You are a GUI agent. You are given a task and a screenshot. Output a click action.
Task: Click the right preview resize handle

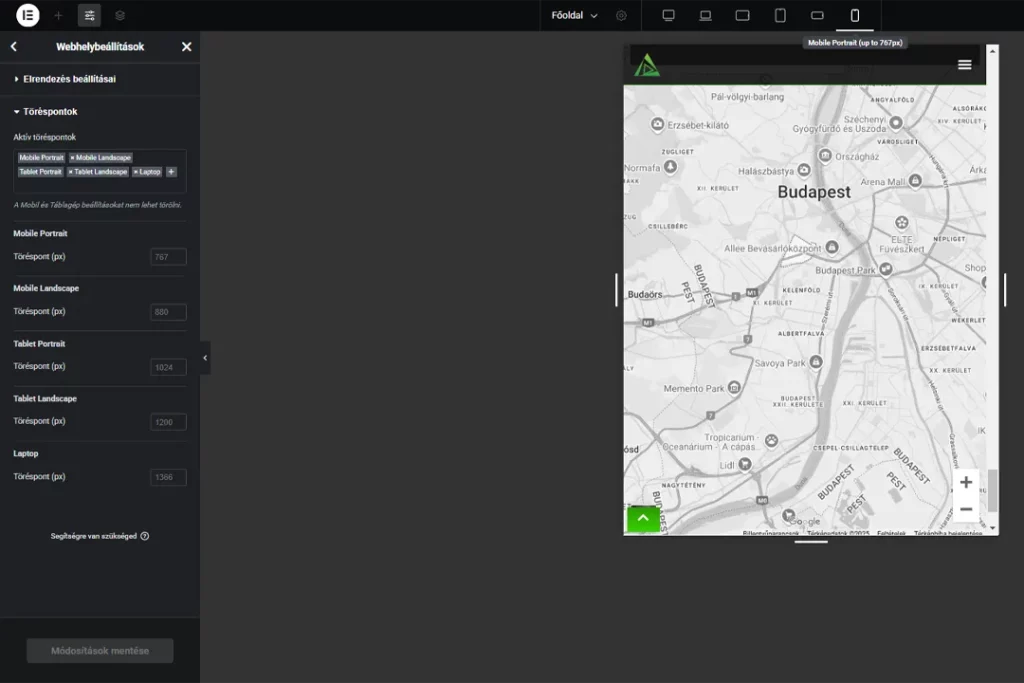(1005, 290)
